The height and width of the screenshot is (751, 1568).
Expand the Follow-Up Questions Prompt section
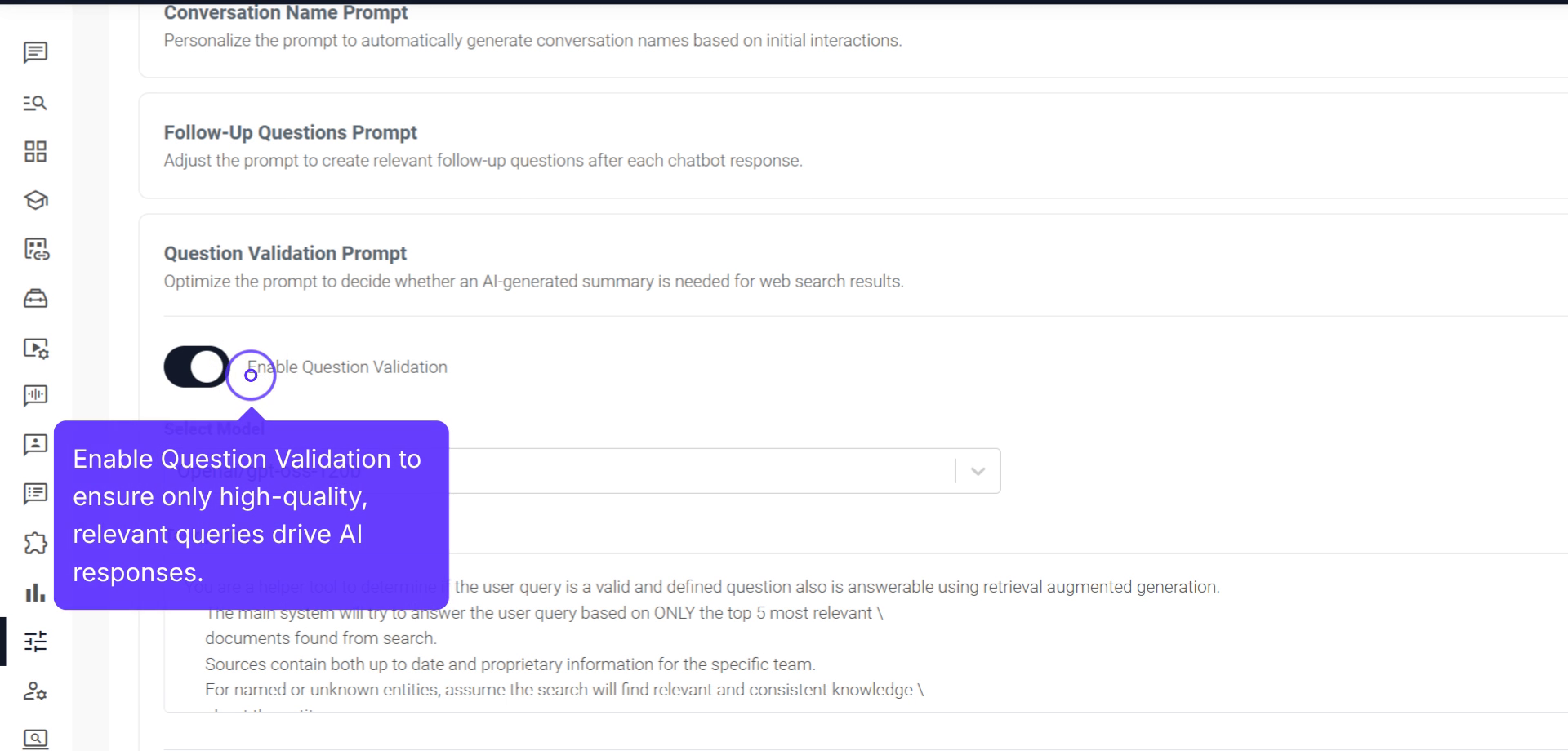(x=290, y=132)
